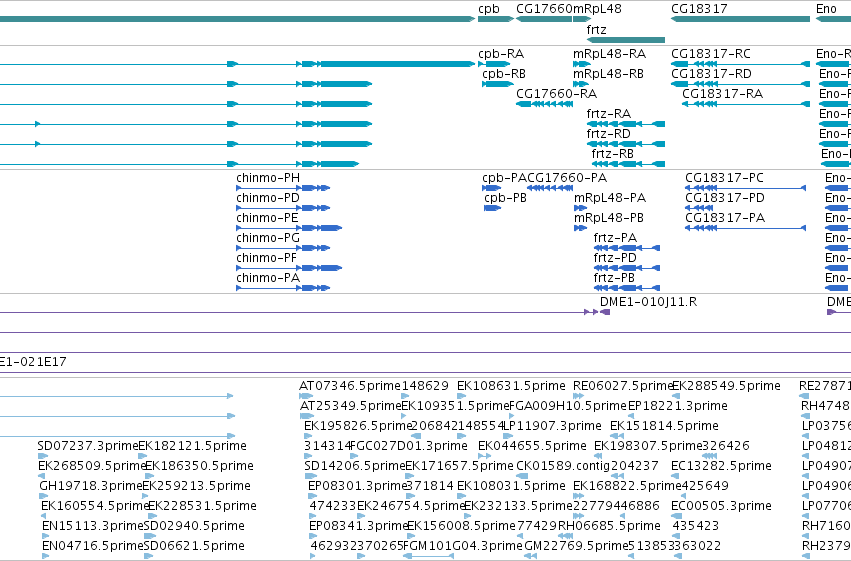The image size is (851, 561).
Task: Select the CG18317 gene bar
Action: [x=740, y=19]
